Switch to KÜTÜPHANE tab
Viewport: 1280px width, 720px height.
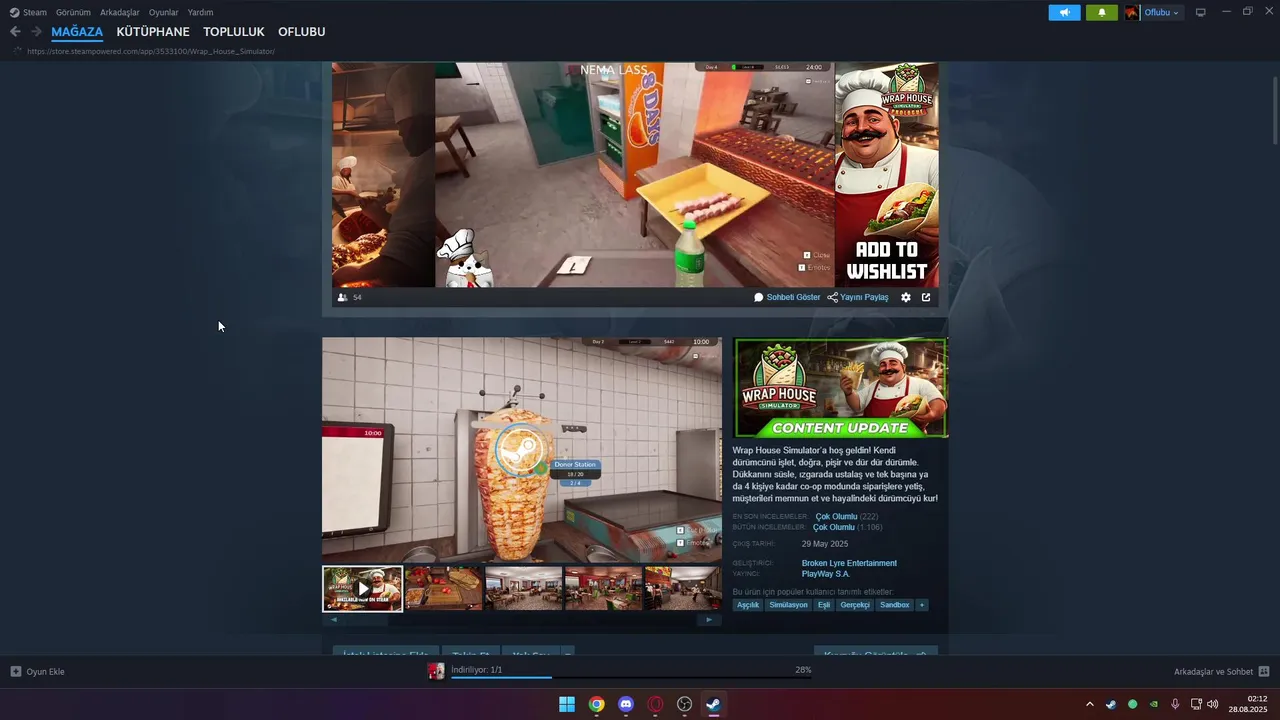[153, 32]
